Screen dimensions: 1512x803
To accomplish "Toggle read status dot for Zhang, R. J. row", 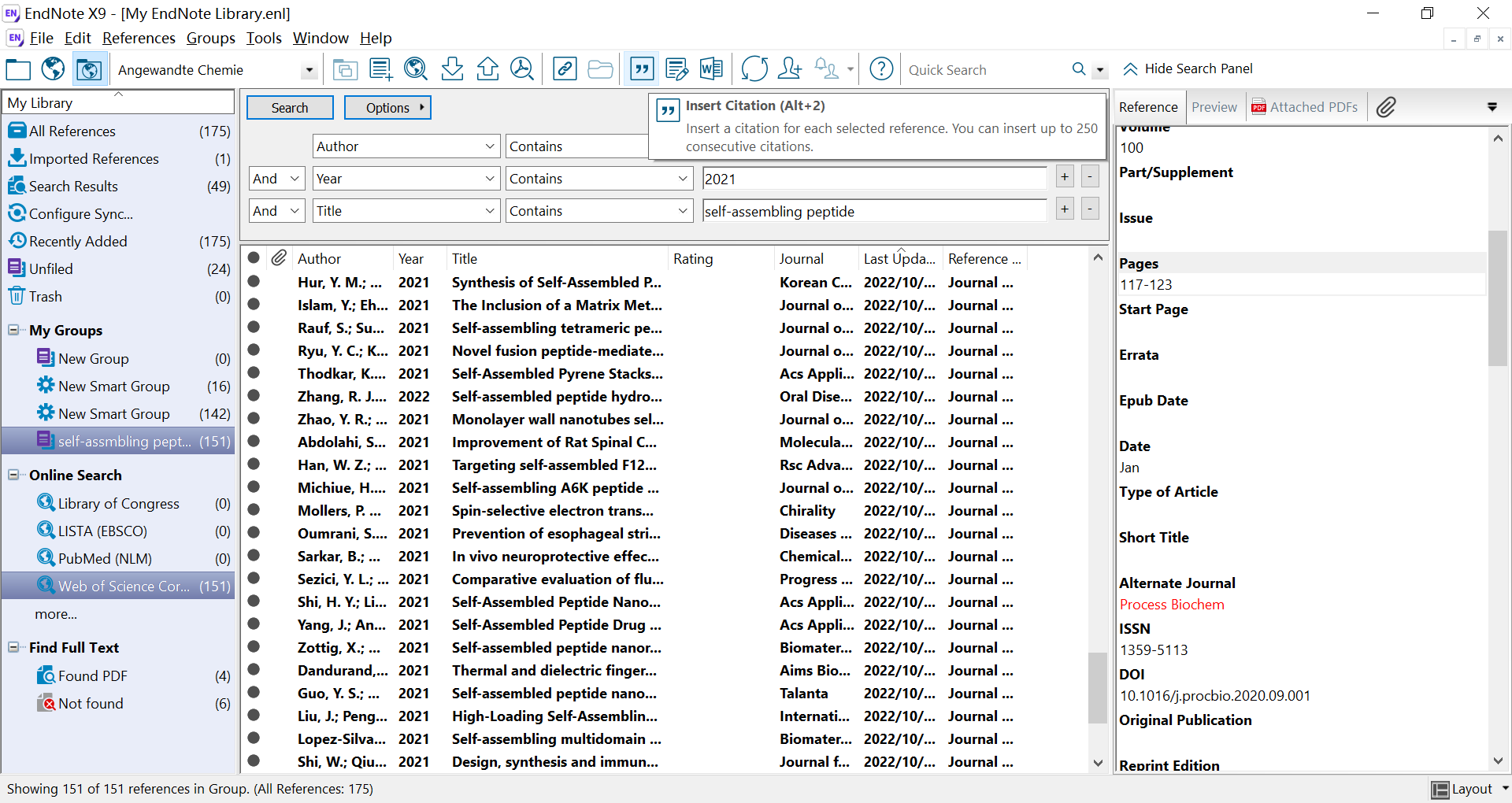I will click(254, 395).
